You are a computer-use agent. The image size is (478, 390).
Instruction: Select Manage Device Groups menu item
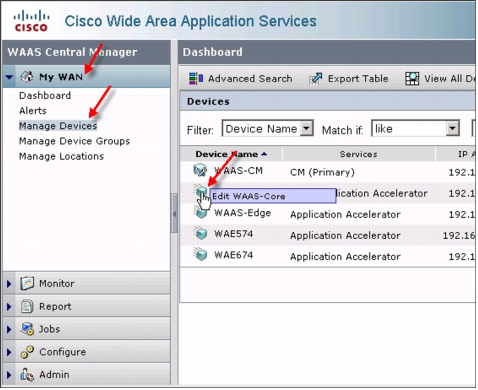(74, 141)
